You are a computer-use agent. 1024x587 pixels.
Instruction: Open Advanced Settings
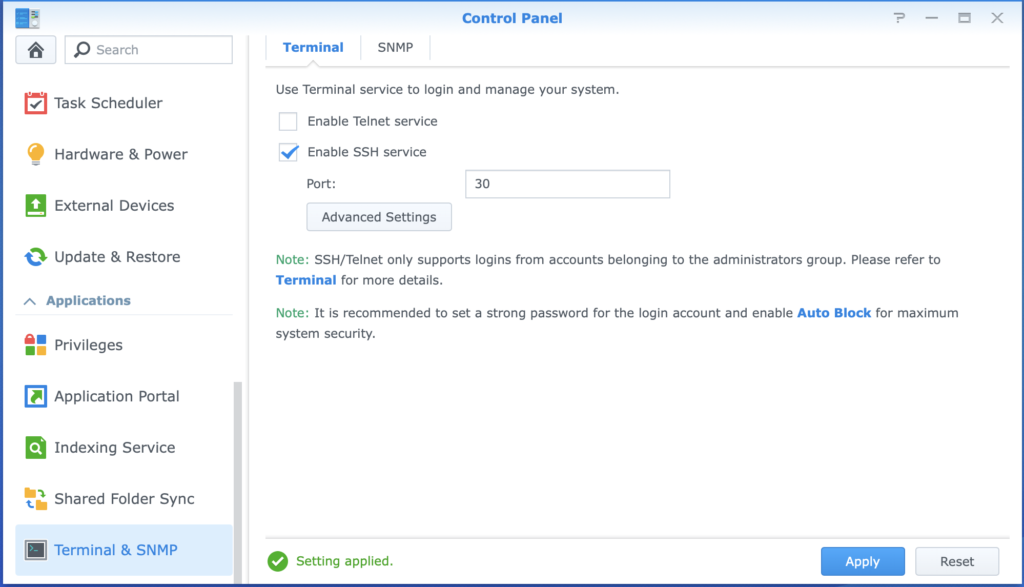tap(379, 217)
